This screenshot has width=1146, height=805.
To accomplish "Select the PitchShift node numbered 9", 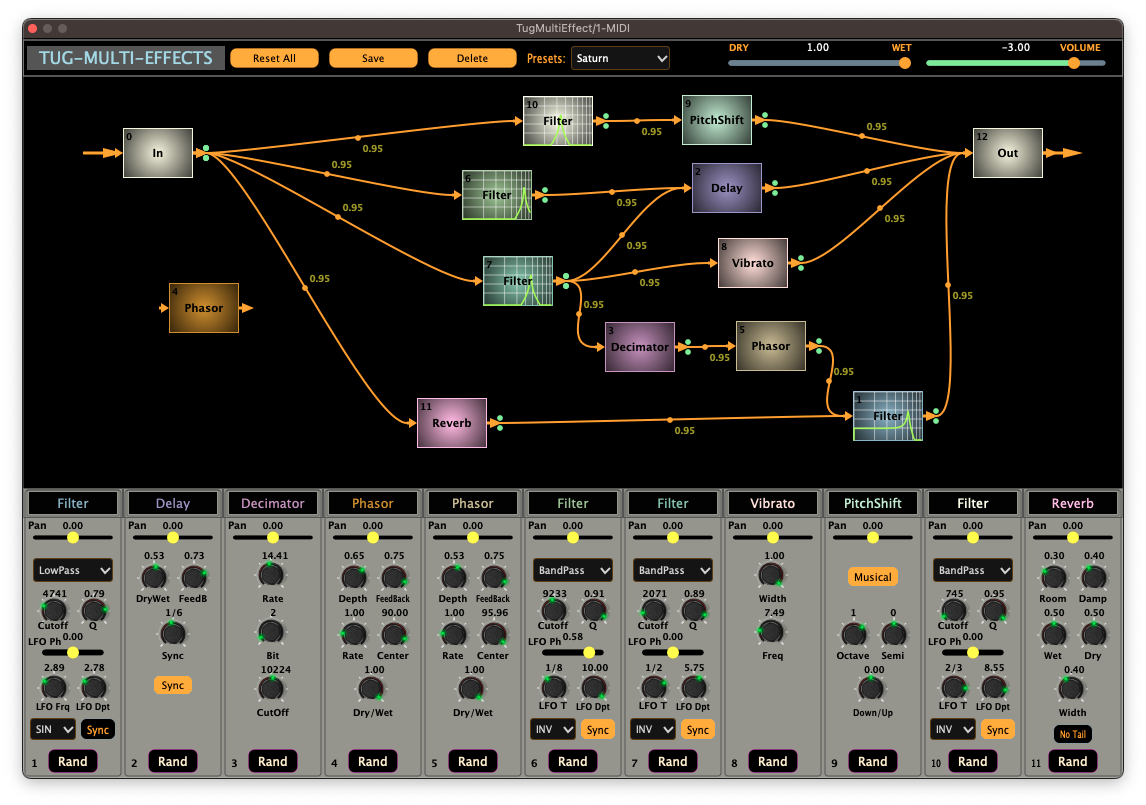I will pos(717,121).
